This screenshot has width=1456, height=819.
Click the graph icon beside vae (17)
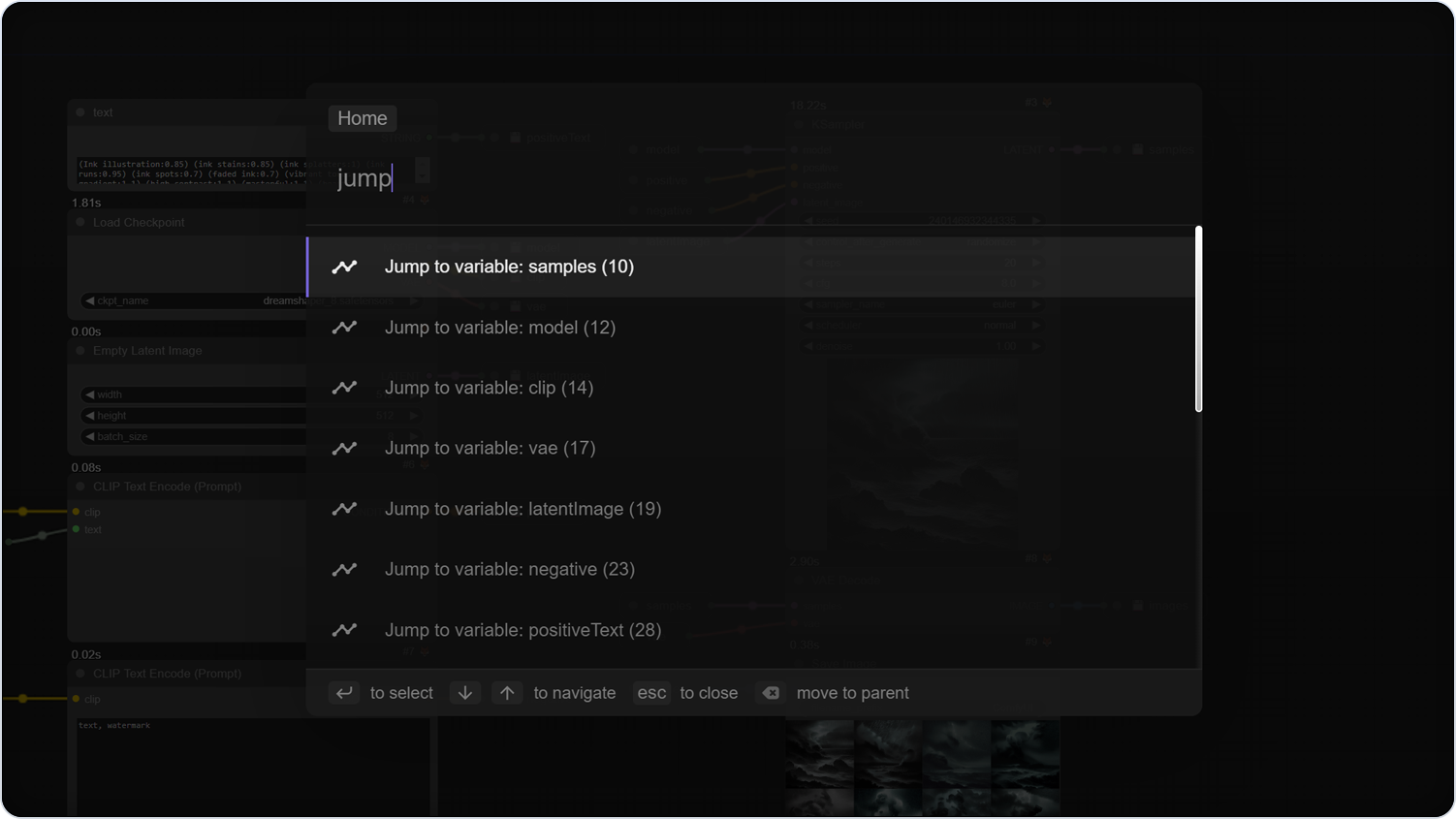coord(344,448)
